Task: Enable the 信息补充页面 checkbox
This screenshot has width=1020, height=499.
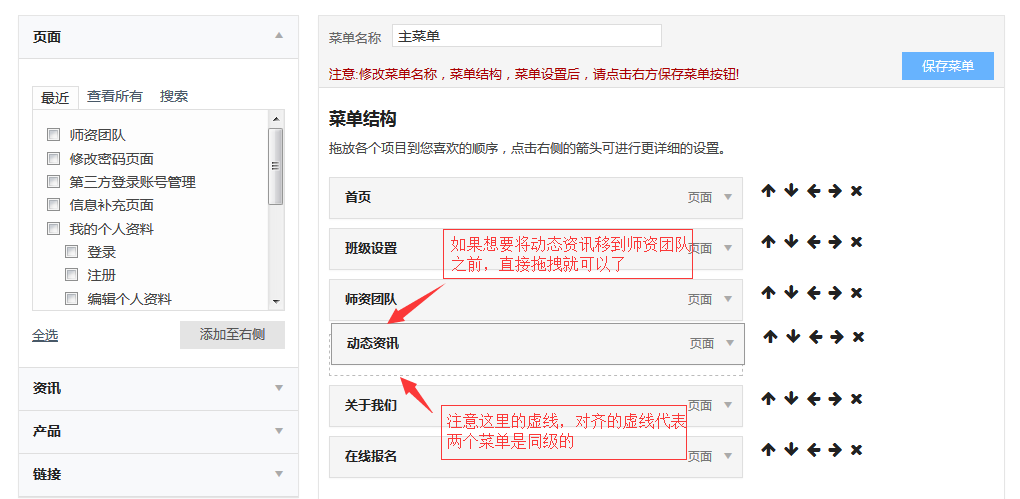Action: tap(53, 205)
